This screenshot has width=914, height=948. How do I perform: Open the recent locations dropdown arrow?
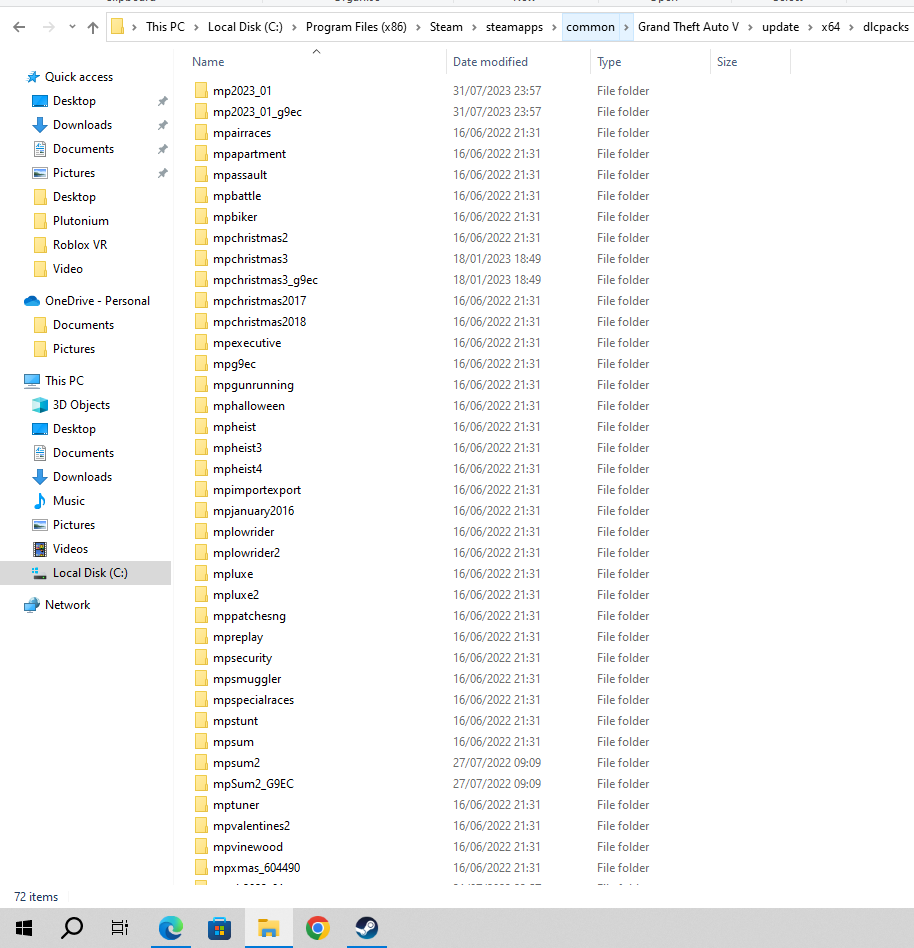pyautogui.click(x=73, y=27)
